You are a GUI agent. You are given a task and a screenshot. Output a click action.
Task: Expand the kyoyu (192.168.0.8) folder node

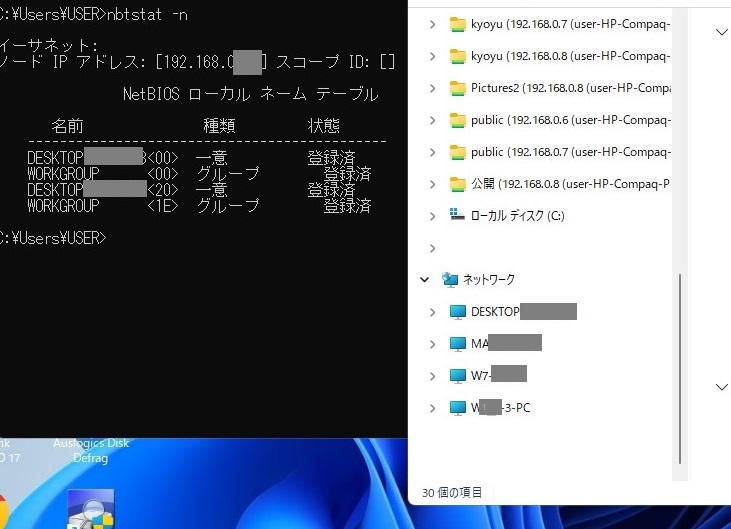tap(432, 56)
